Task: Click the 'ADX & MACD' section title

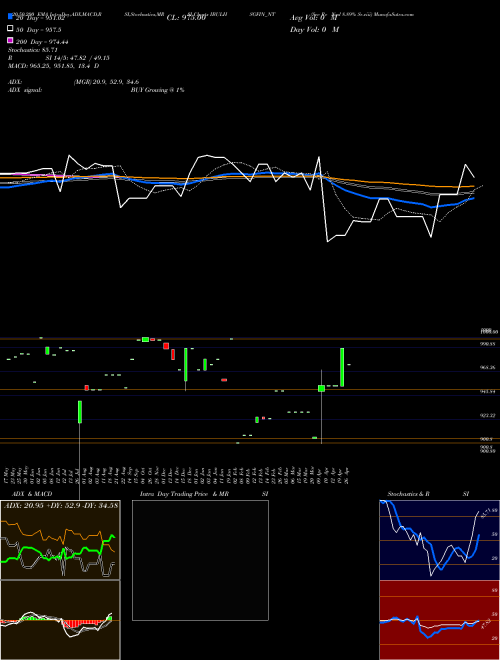Action: 32,494
